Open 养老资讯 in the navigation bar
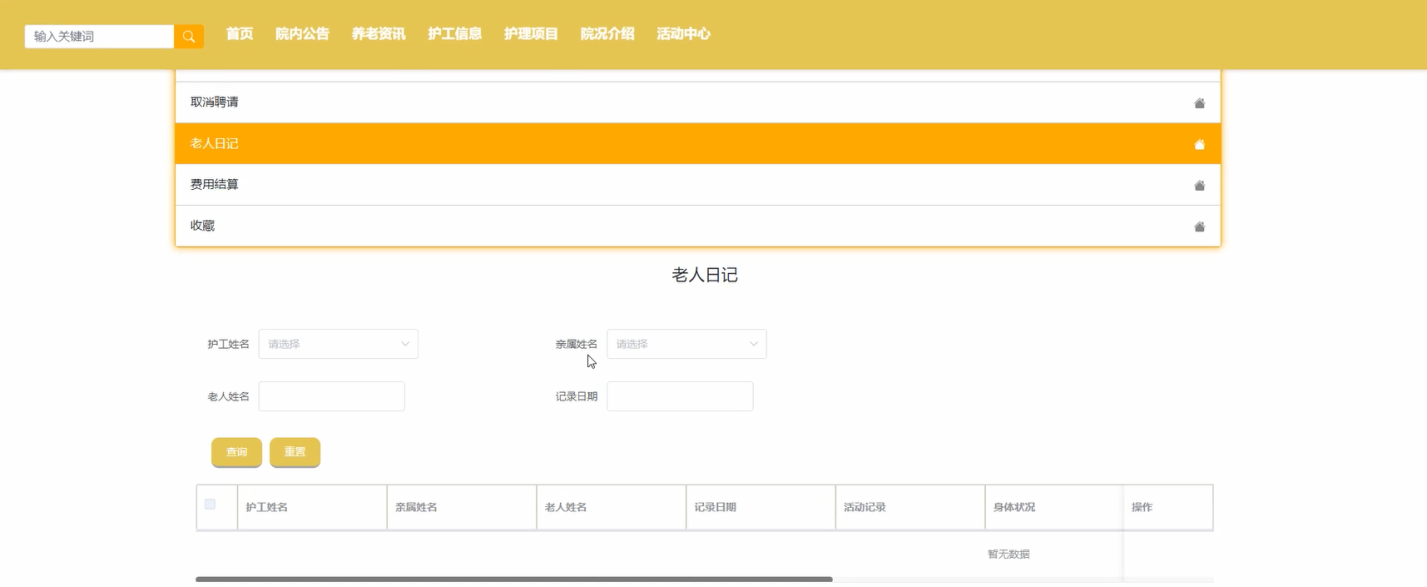 (x=378, y=34)
